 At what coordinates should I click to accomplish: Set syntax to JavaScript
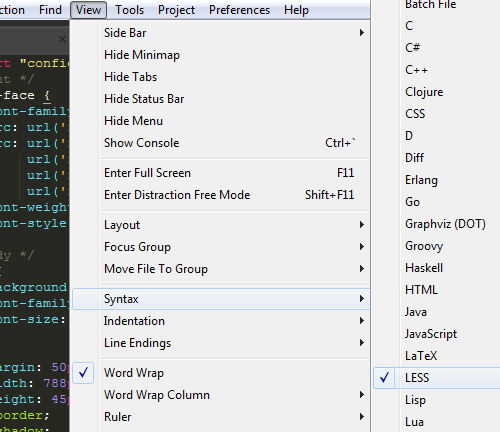pos(437,334)
